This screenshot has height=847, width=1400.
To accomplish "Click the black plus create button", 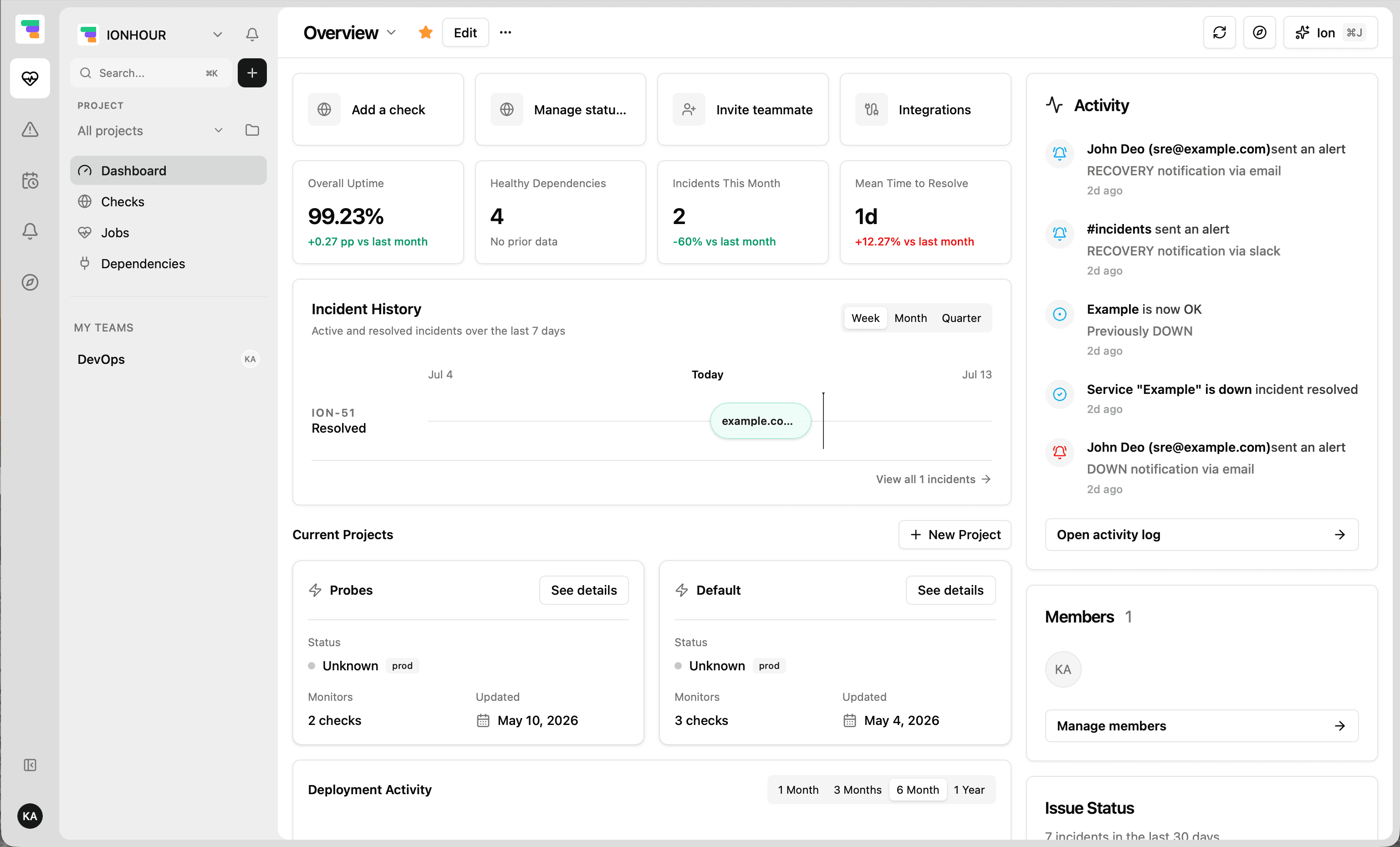I will [x=252, y=73].
